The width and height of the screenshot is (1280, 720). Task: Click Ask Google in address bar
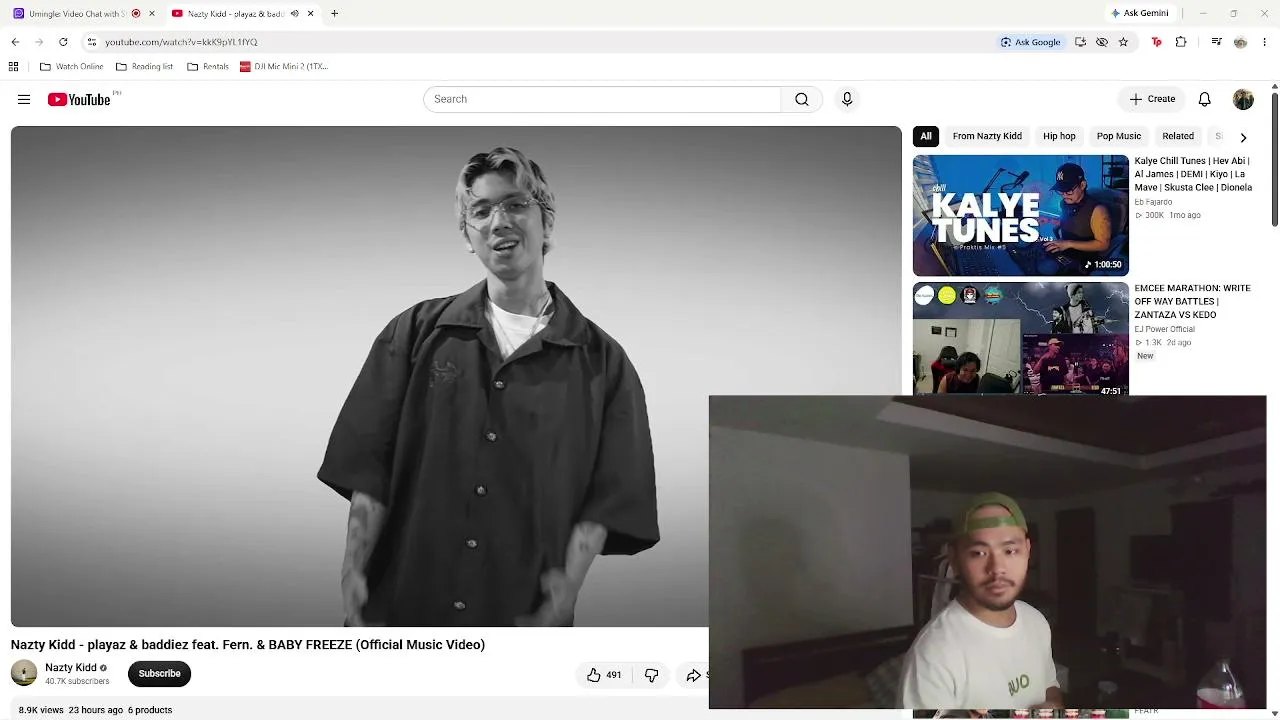coord(1030,42)
